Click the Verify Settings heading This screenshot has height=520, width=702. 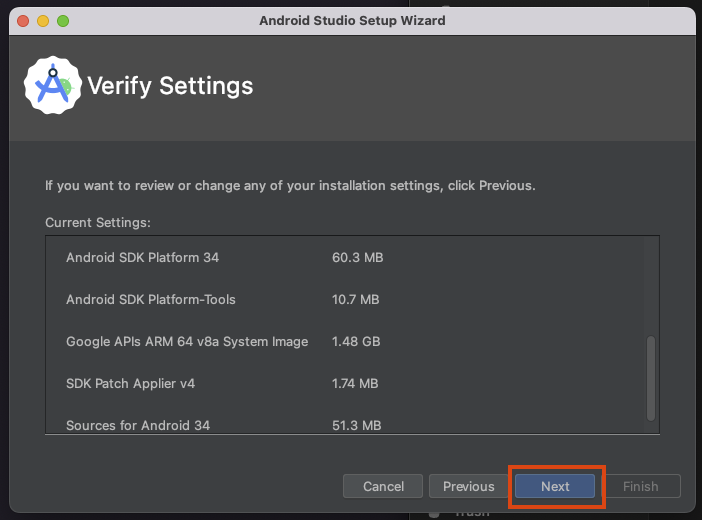170,86
